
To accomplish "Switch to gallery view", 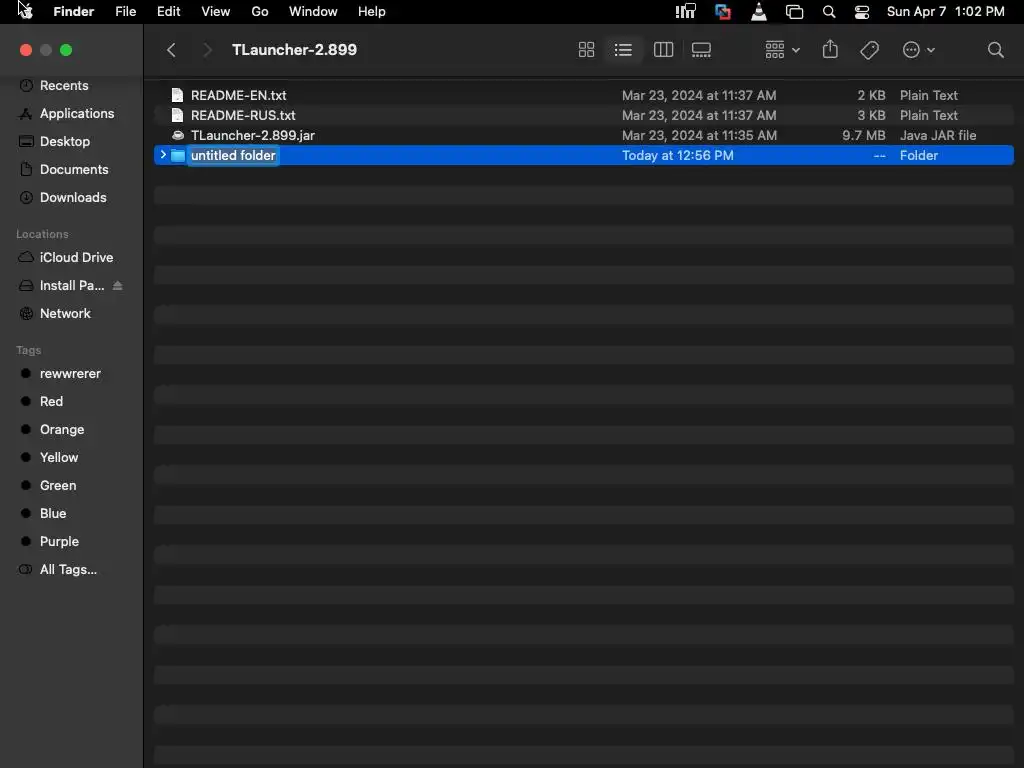I will pos(701,50).
